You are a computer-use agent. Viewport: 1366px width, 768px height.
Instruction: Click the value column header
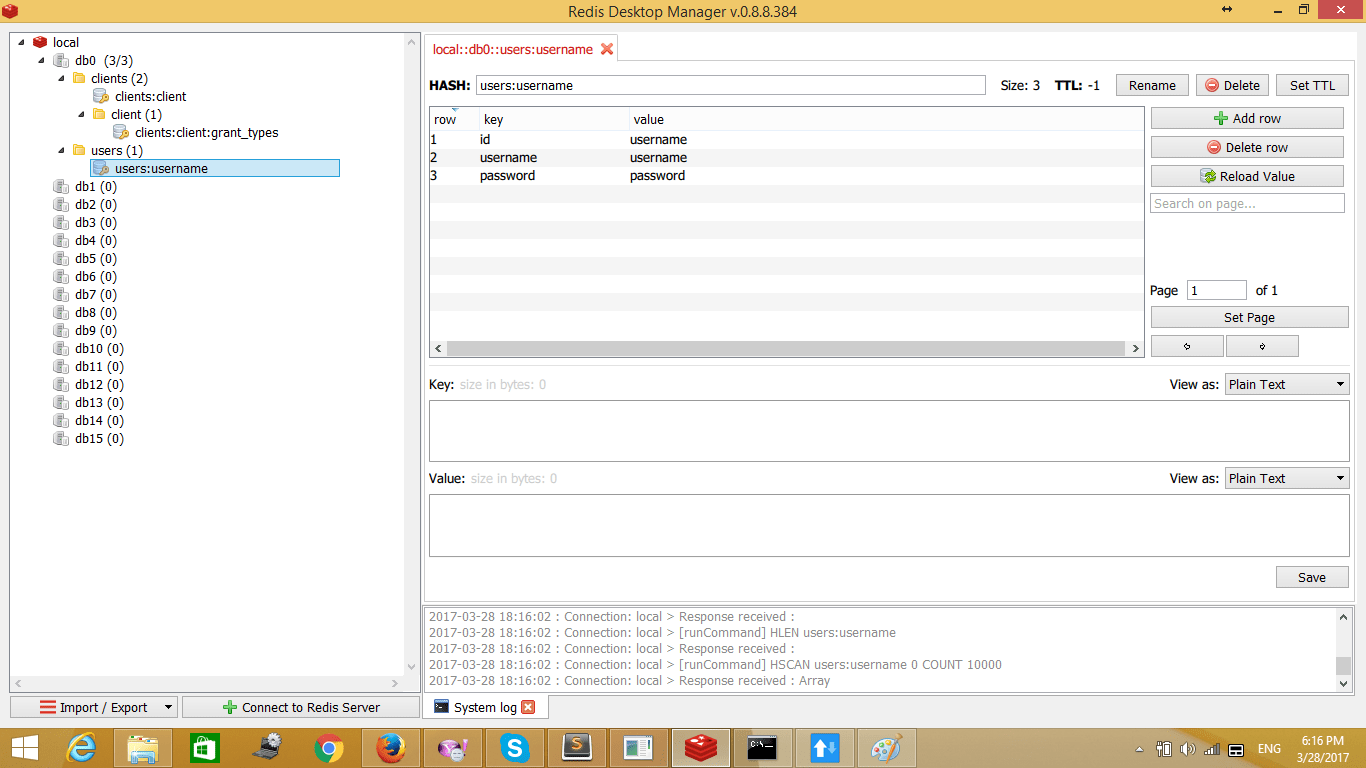pyautogui.click(x=886, y=119)
